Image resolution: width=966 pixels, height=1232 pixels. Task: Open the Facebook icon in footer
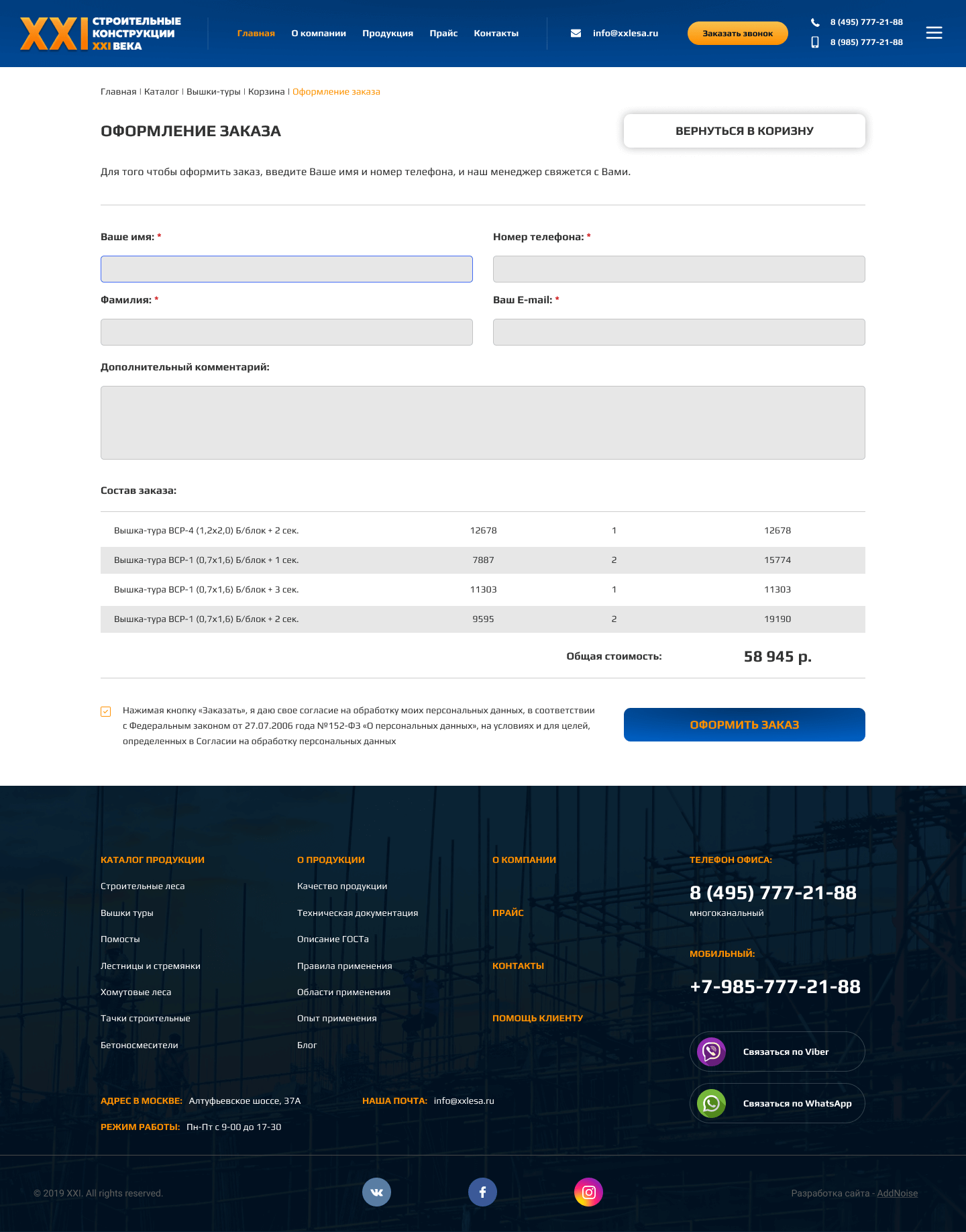[482, 1192]
